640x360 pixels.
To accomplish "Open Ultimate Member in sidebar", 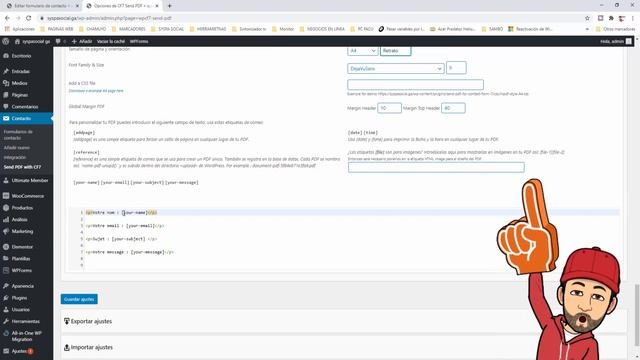I will click(26, 180).
